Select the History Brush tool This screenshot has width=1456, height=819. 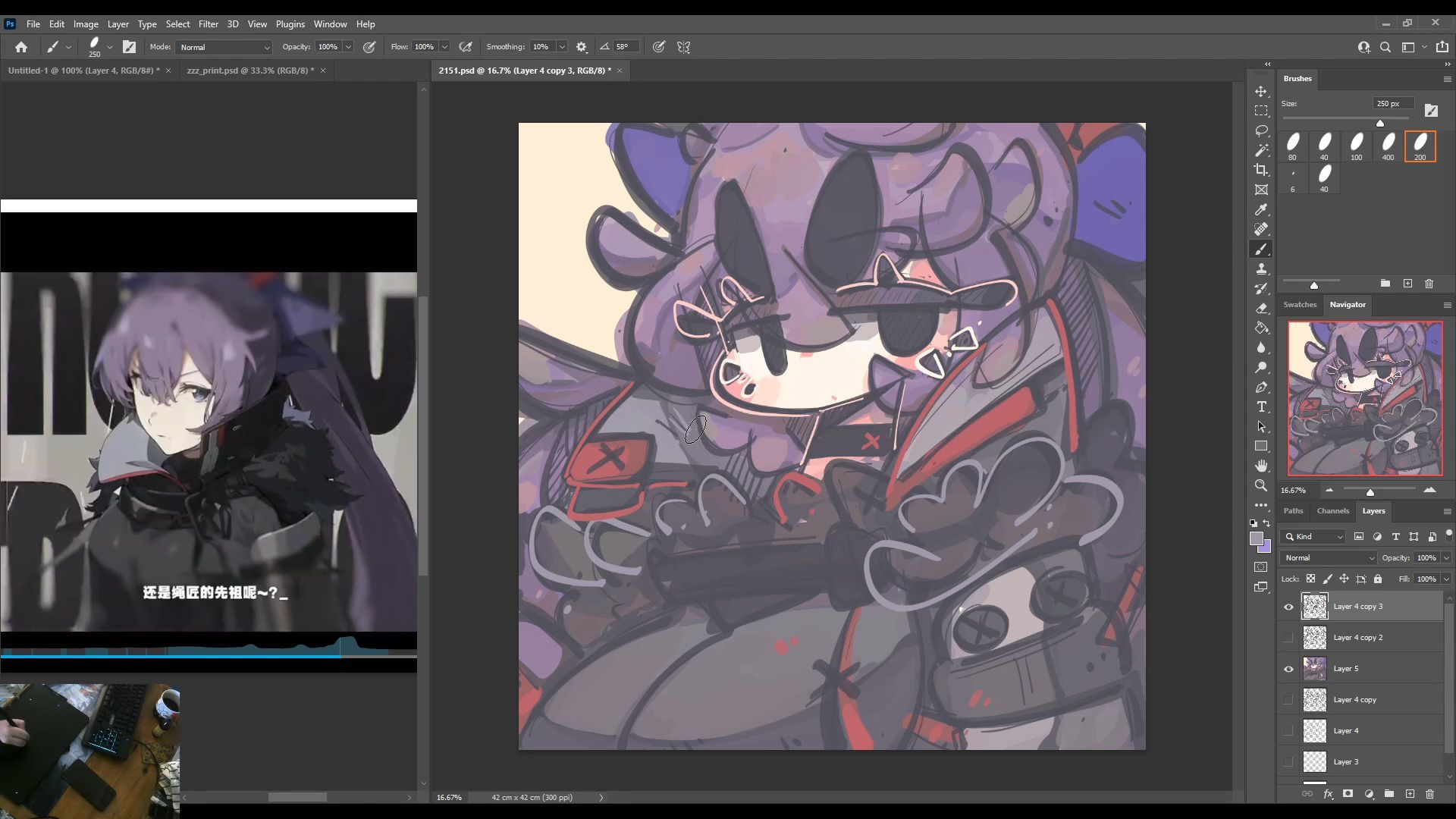tap(1261, 288)
